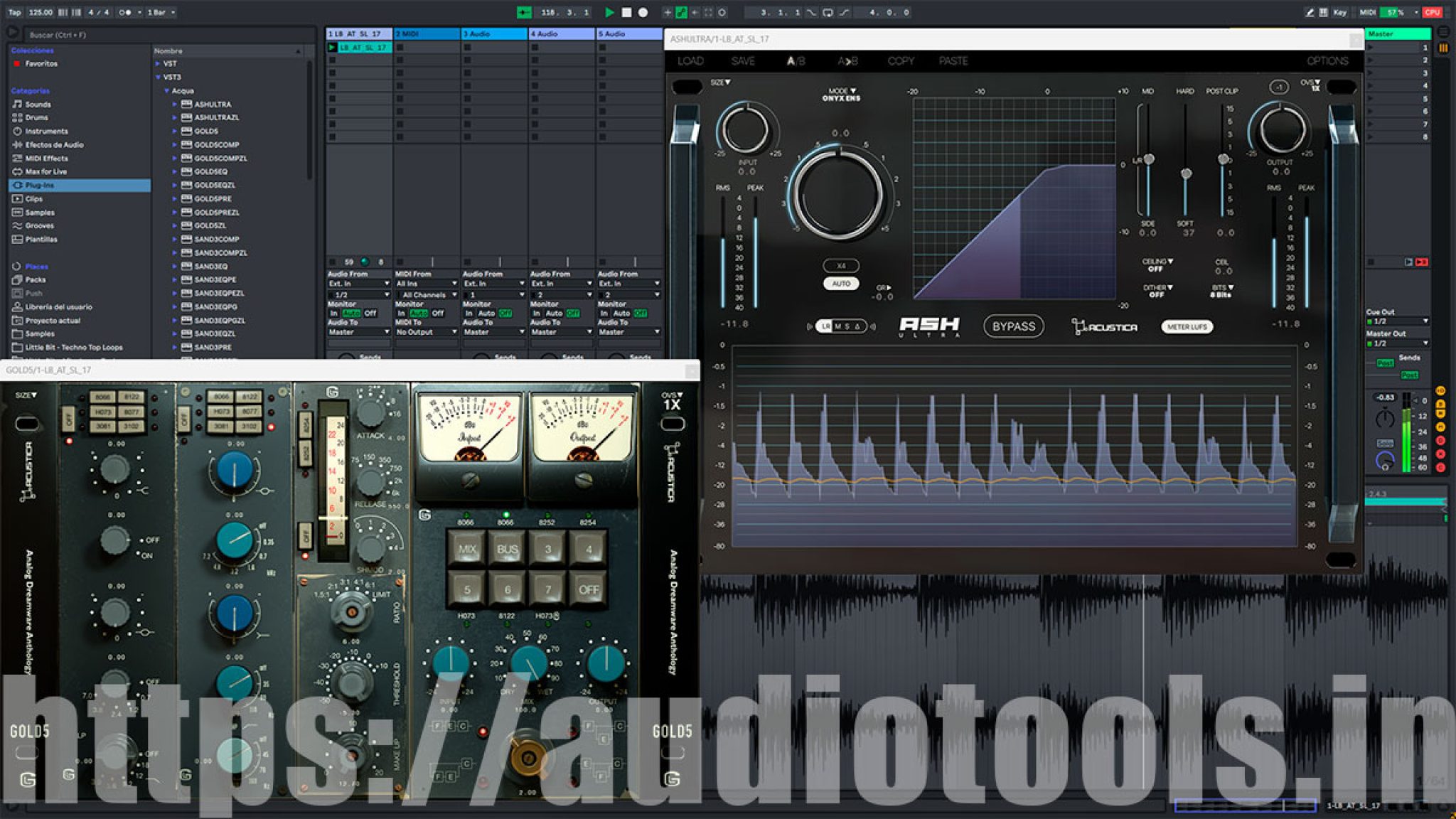Viewport: 1456px width, 819px height.
Task: Select SAND3EQ plugin in the list
Action: [211, 266]
